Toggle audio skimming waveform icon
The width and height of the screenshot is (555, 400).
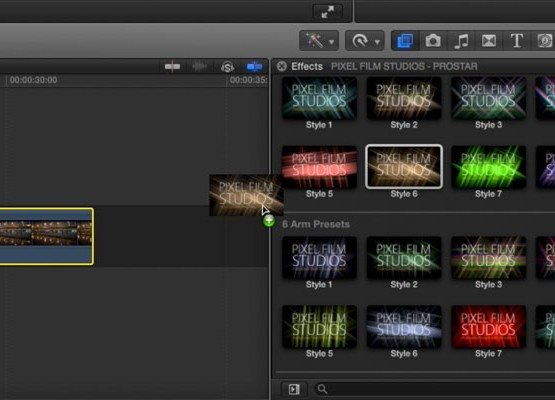coord(199,66)
